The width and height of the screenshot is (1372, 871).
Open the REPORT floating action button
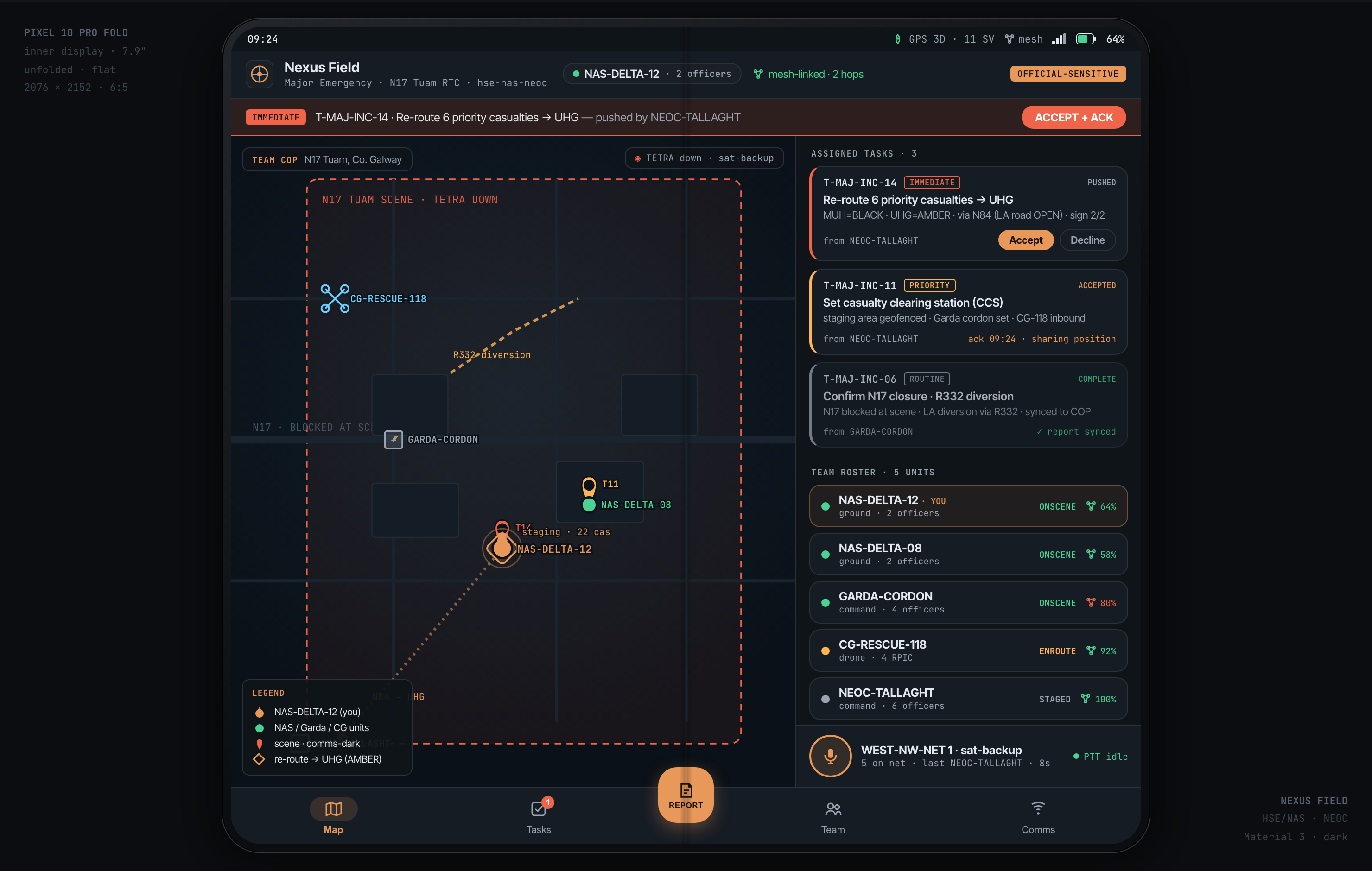click(686, 795)
